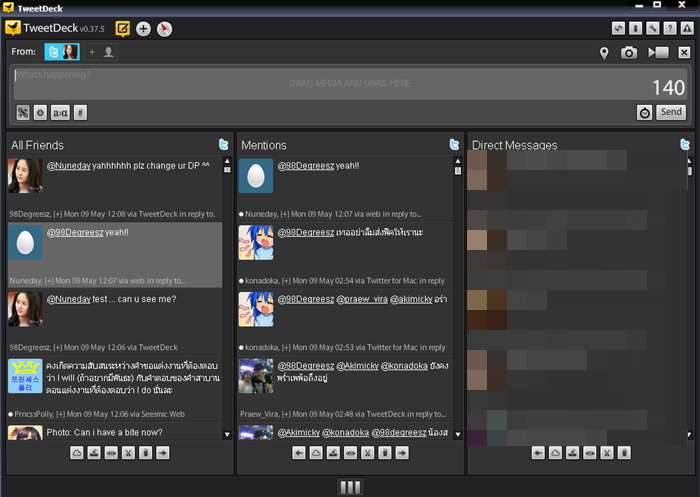Screen dimensions: 700x497
Task: Toggle the selected Twitter account in From
Action: click(x=62, y=52)
